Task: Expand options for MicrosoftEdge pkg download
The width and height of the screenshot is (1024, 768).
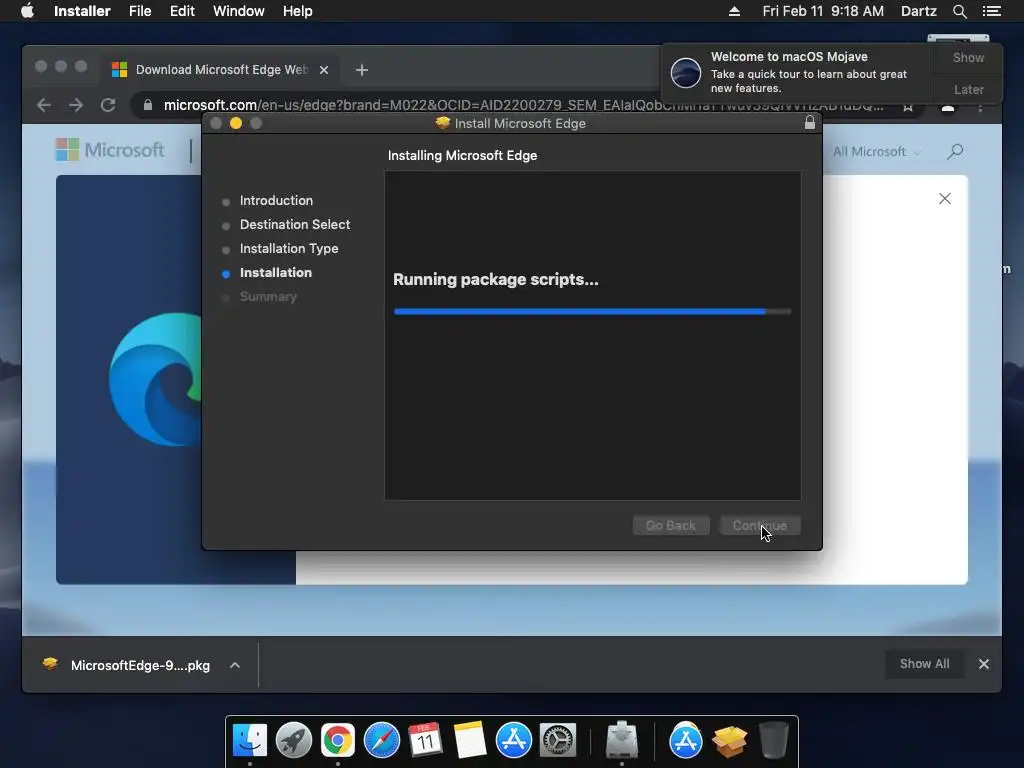Action: [x=235, y=665]
